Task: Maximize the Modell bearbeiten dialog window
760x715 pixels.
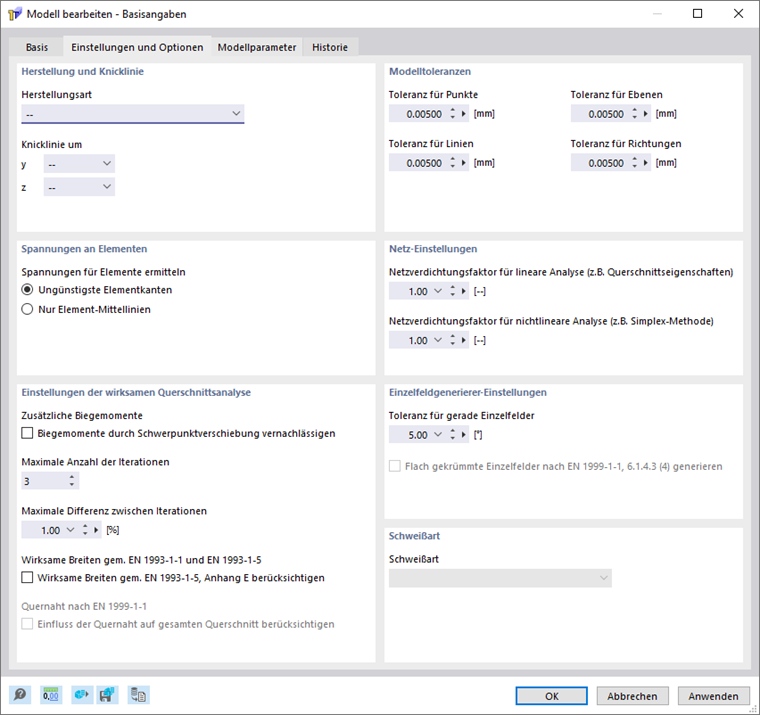Action: pos(697,14)
